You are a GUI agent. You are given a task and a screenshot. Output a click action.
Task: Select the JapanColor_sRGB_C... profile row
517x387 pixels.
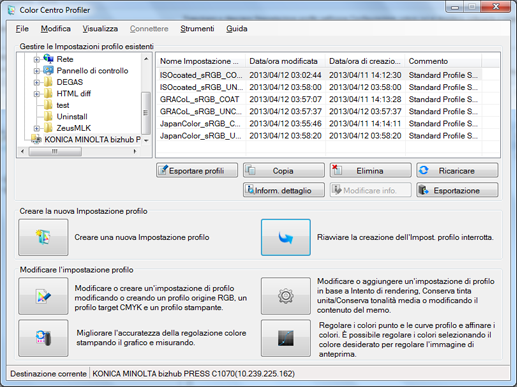point(319,124)
